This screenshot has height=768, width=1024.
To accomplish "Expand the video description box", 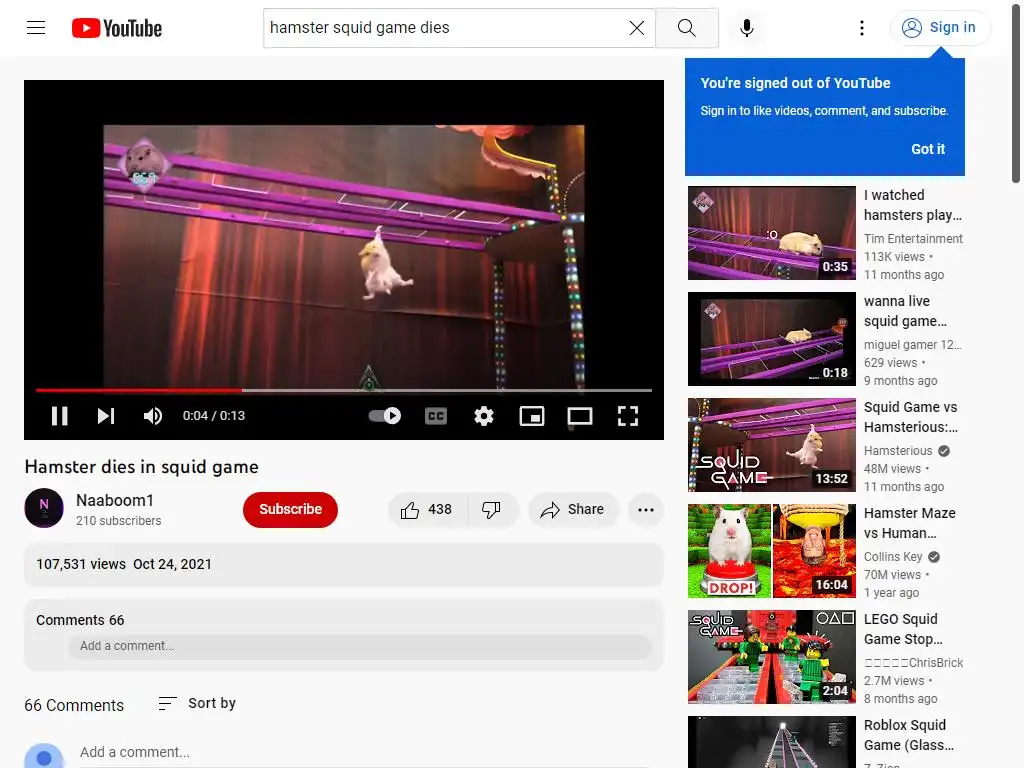I will point(344,564).
